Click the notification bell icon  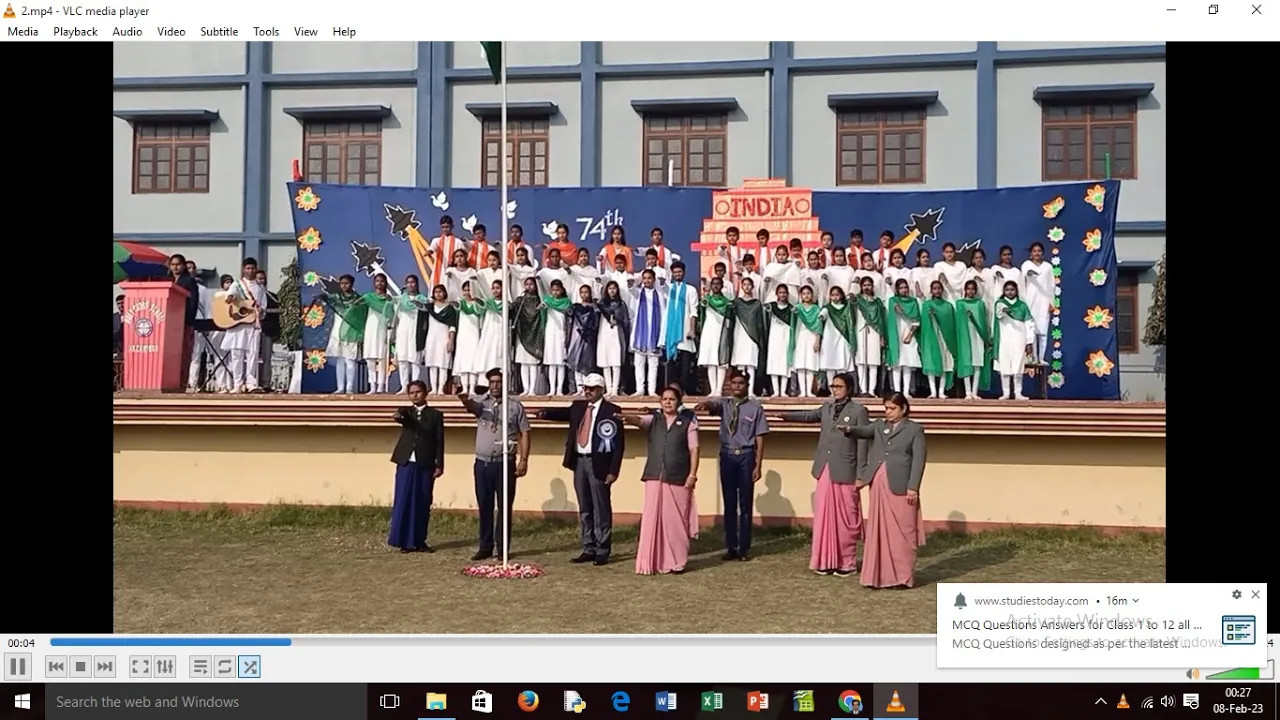tap(960, 601)
